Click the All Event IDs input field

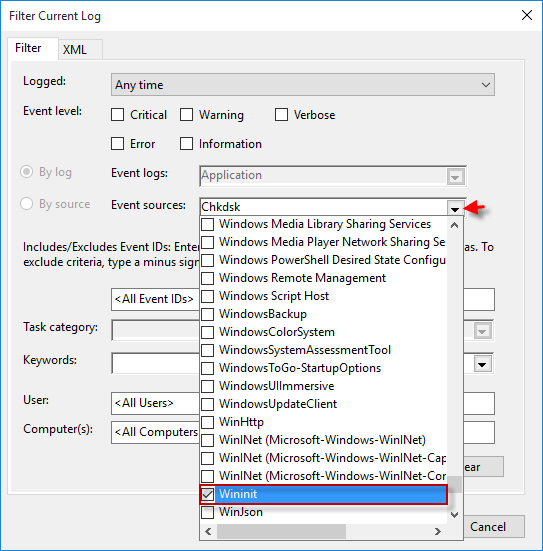[x=155, y=299]
